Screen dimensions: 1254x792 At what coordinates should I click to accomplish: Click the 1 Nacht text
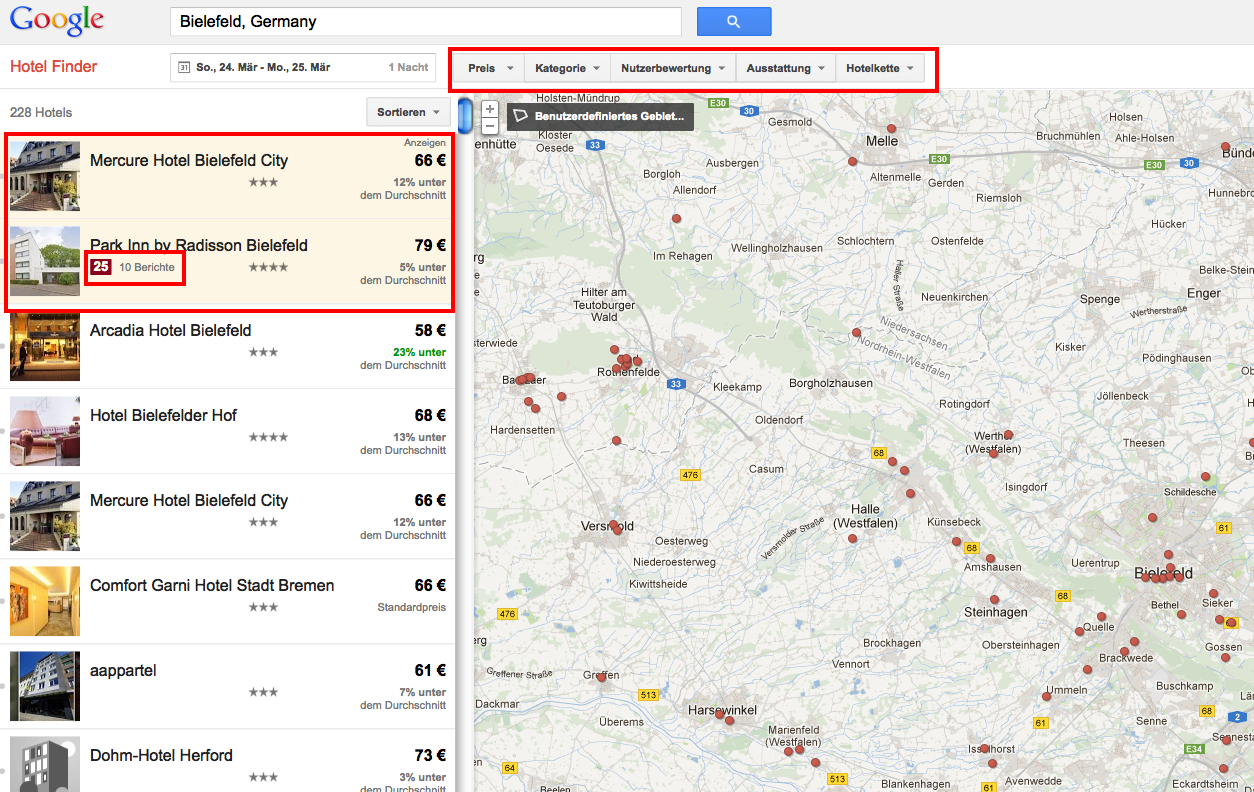pos(408,67)
